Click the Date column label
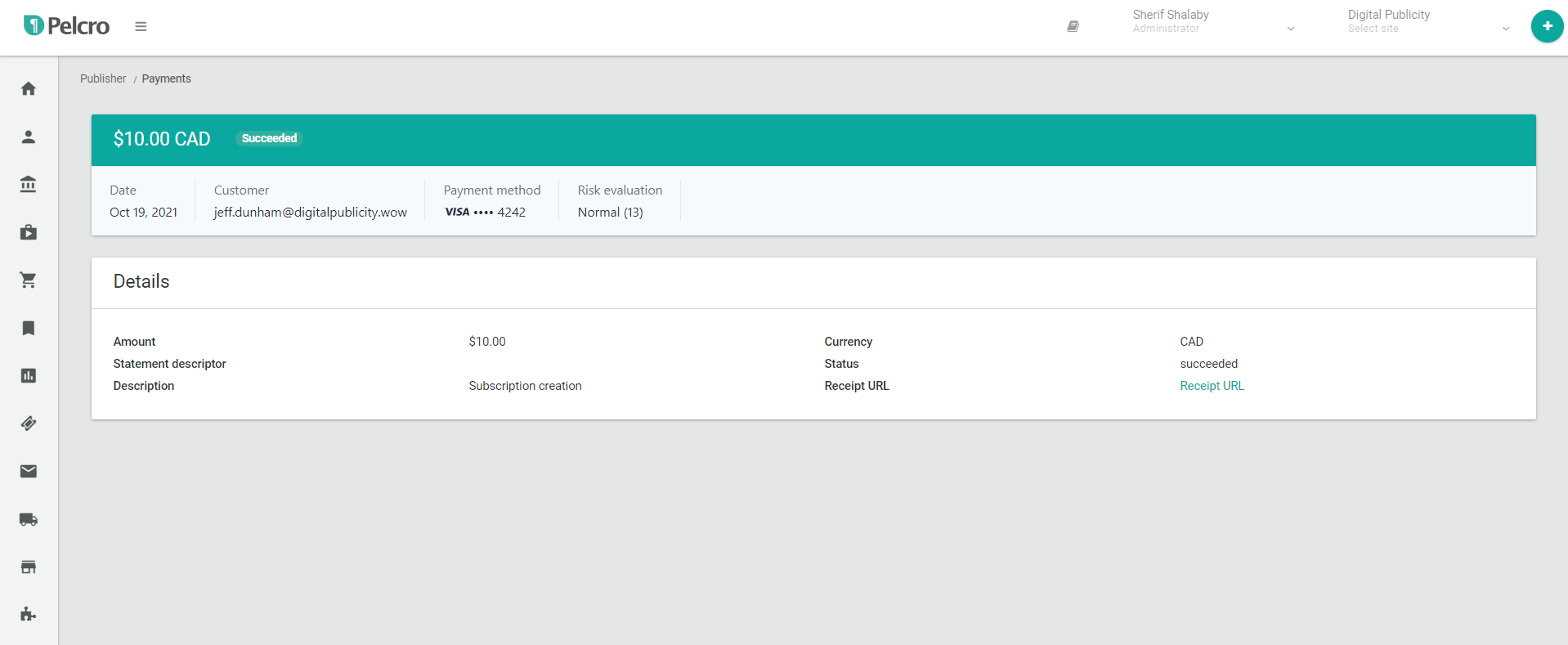The image size is (1568, 645). (123, 190)
